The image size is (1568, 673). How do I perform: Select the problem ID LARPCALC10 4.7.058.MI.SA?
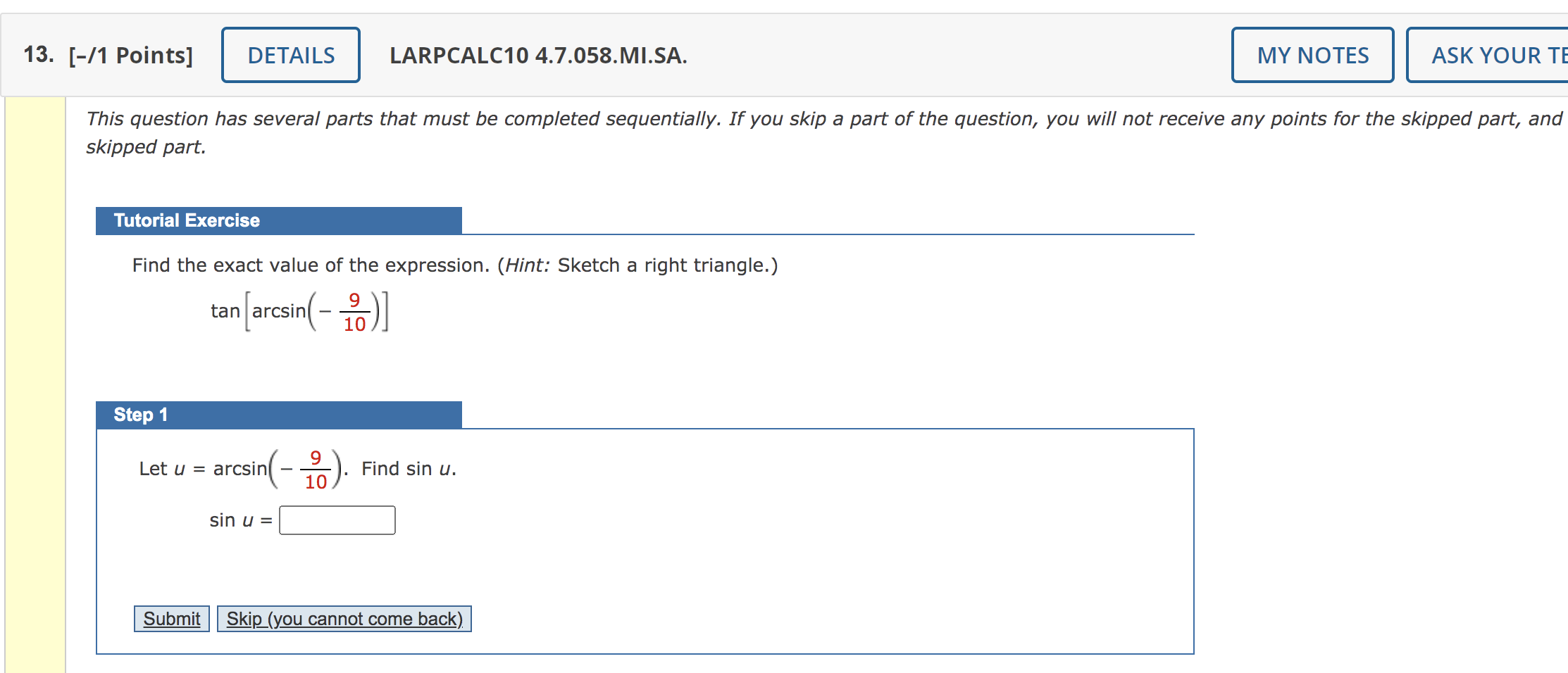(537, 56)
